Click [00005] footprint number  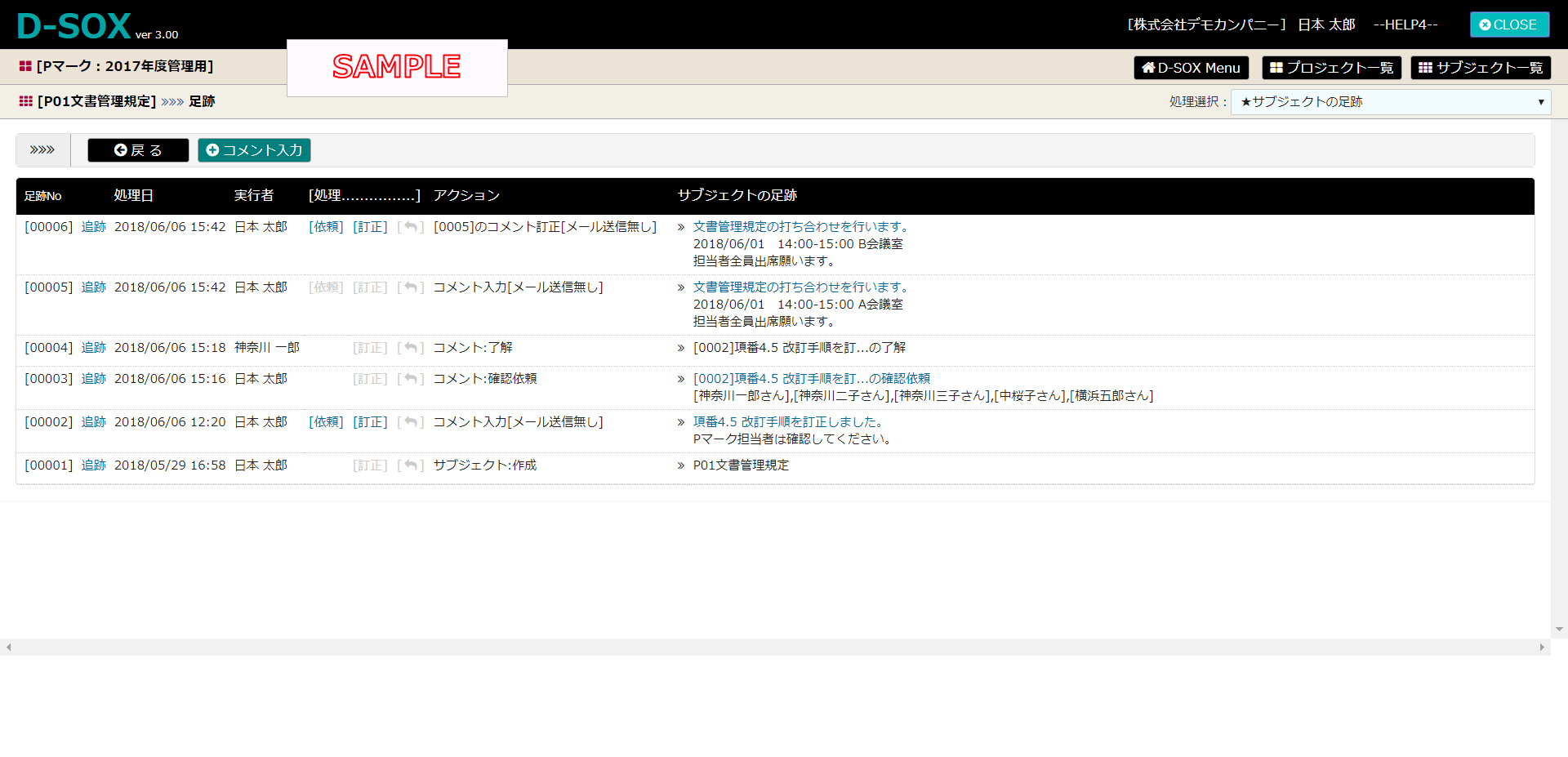point(49,287)
